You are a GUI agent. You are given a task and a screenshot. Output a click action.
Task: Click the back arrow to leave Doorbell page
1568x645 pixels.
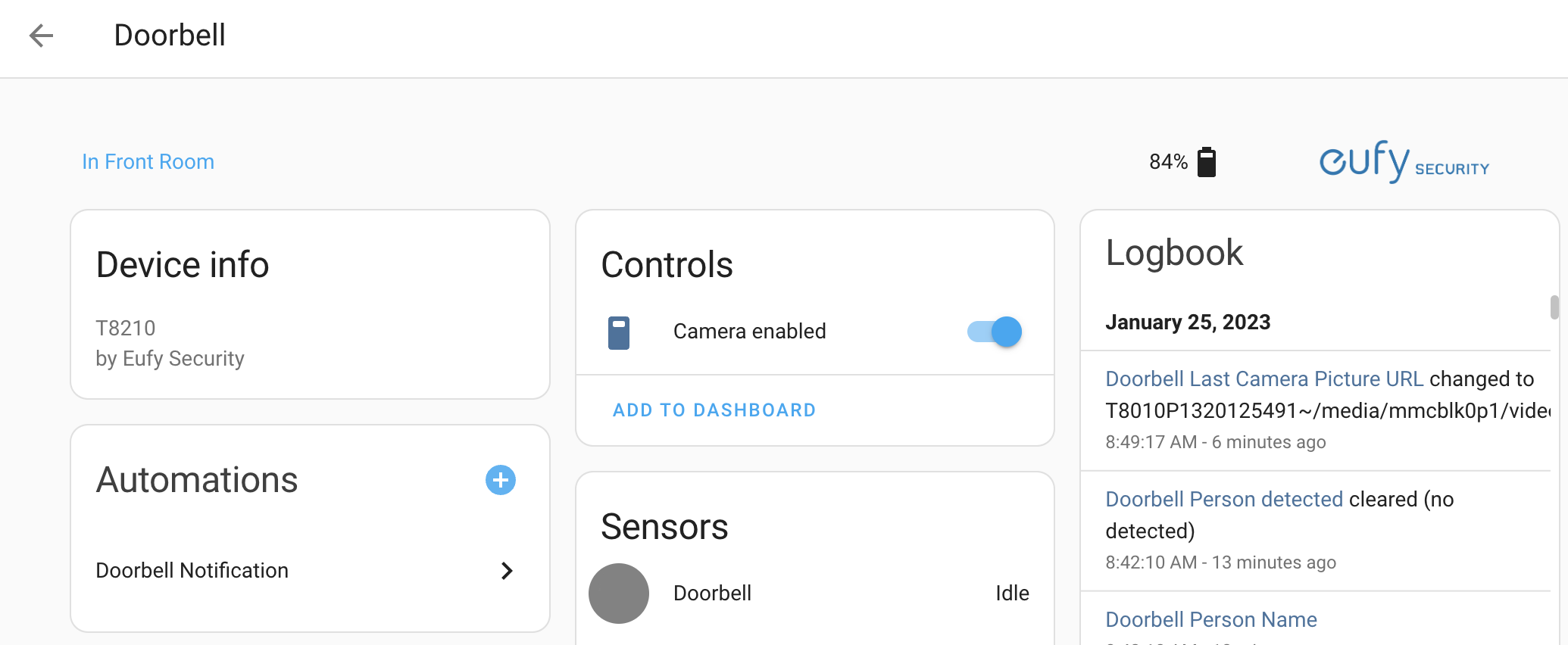[42, 36]
